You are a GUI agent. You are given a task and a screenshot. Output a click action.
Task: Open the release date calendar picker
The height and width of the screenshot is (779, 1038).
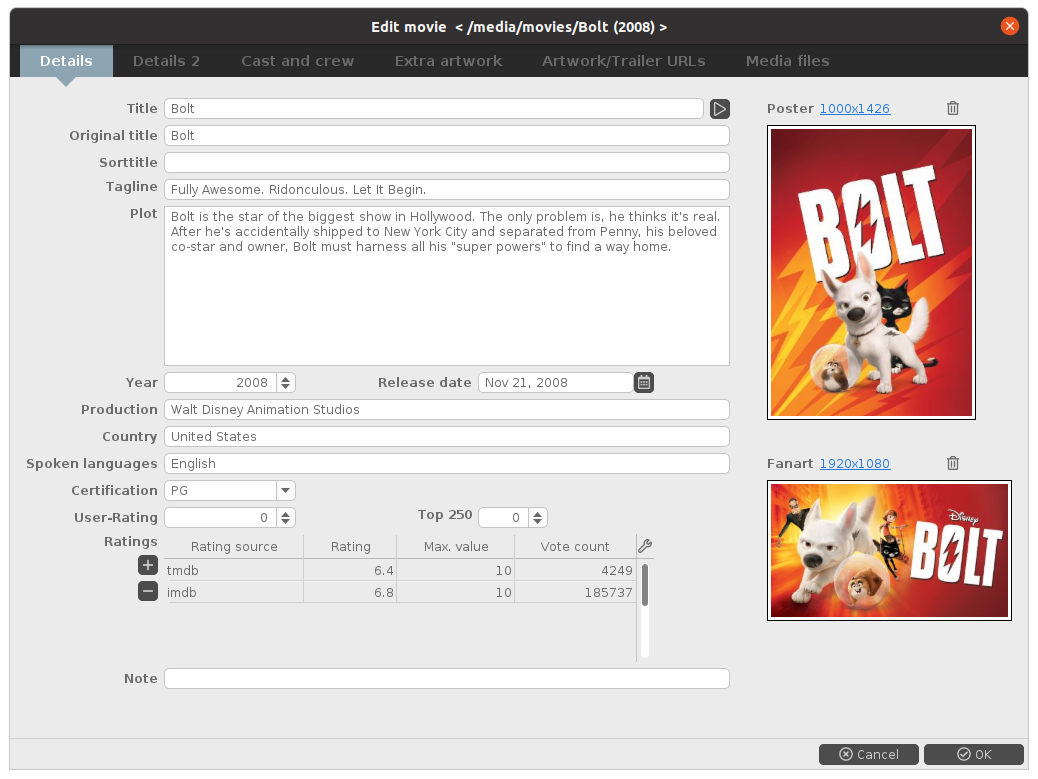644,382
